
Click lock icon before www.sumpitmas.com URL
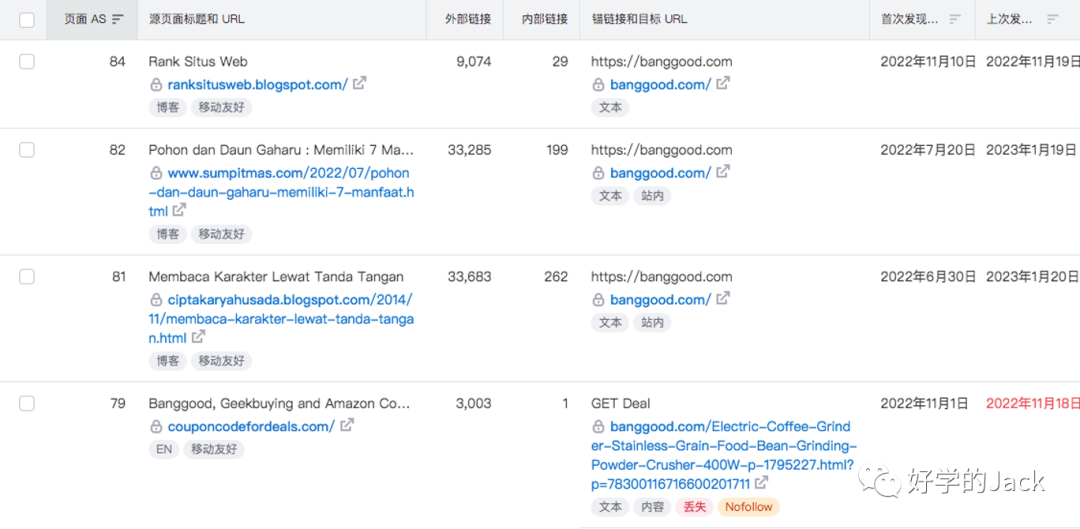pyautogui.click(x=156, y=174)
